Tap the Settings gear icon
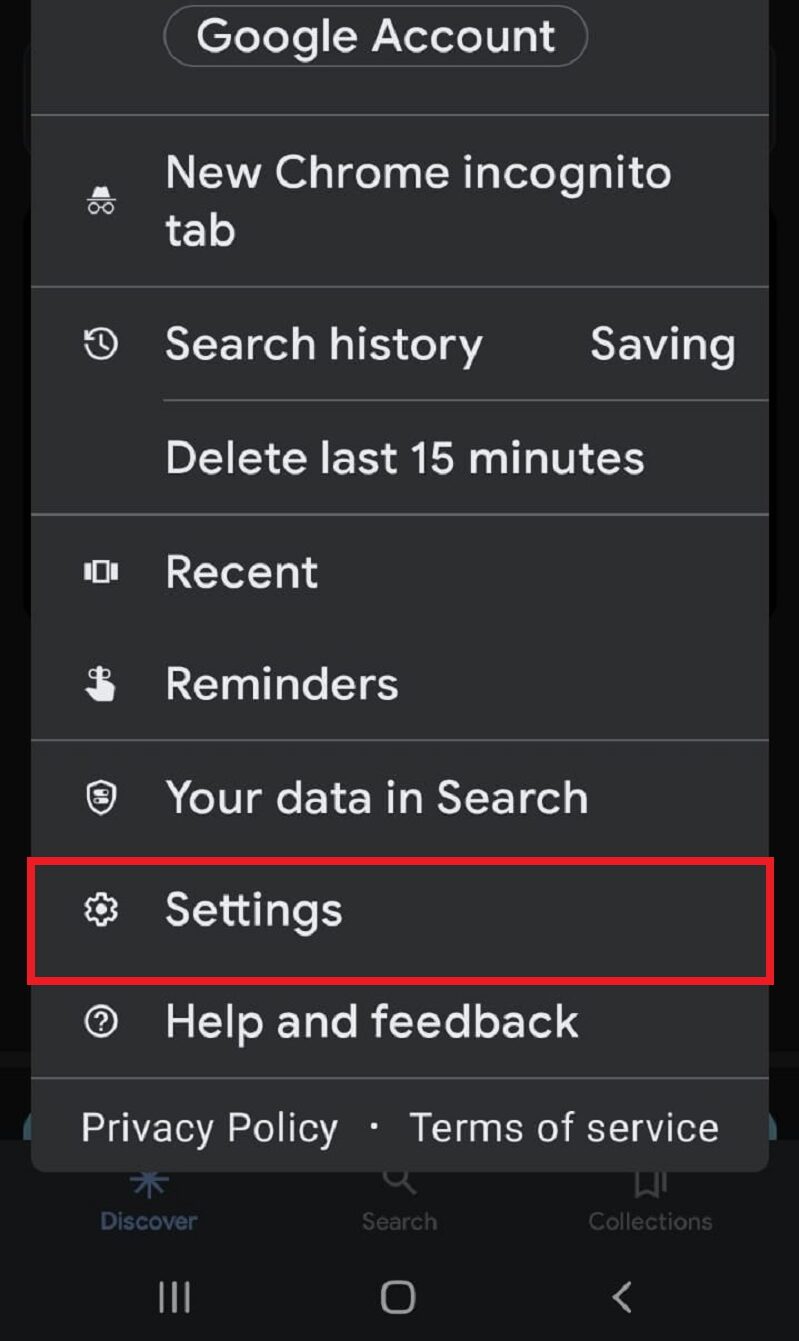Image resolution: width=799 pixels, height=1341 pixels. click(101, 910)
